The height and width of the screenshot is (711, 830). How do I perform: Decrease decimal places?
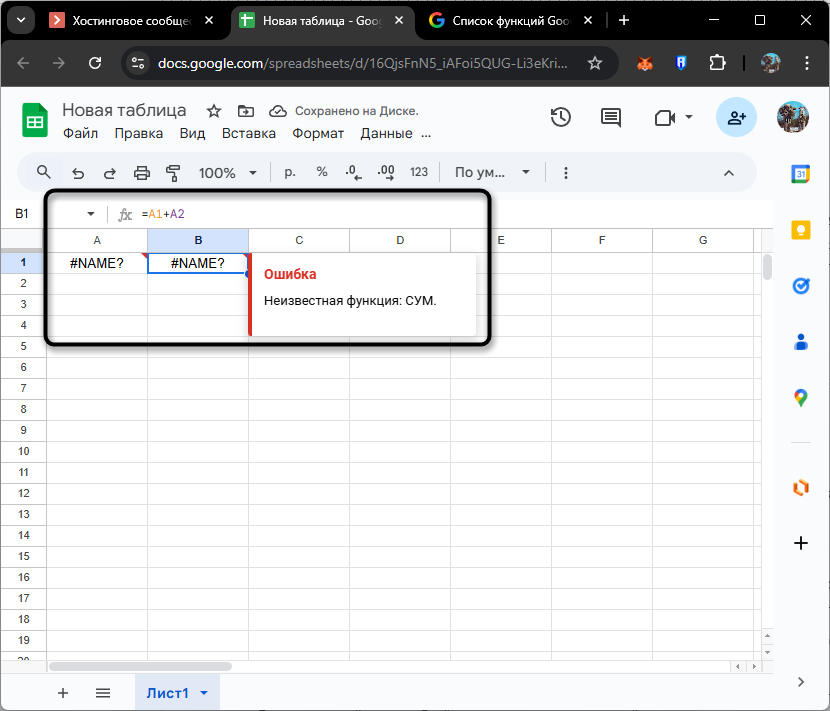(354, 173)
